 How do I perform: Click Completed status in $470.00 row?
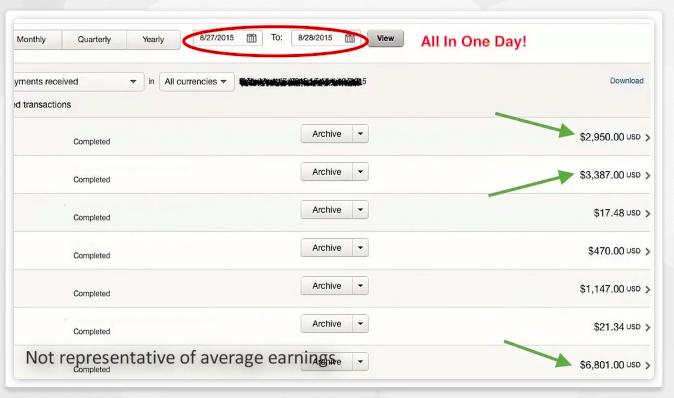(92, 256)
